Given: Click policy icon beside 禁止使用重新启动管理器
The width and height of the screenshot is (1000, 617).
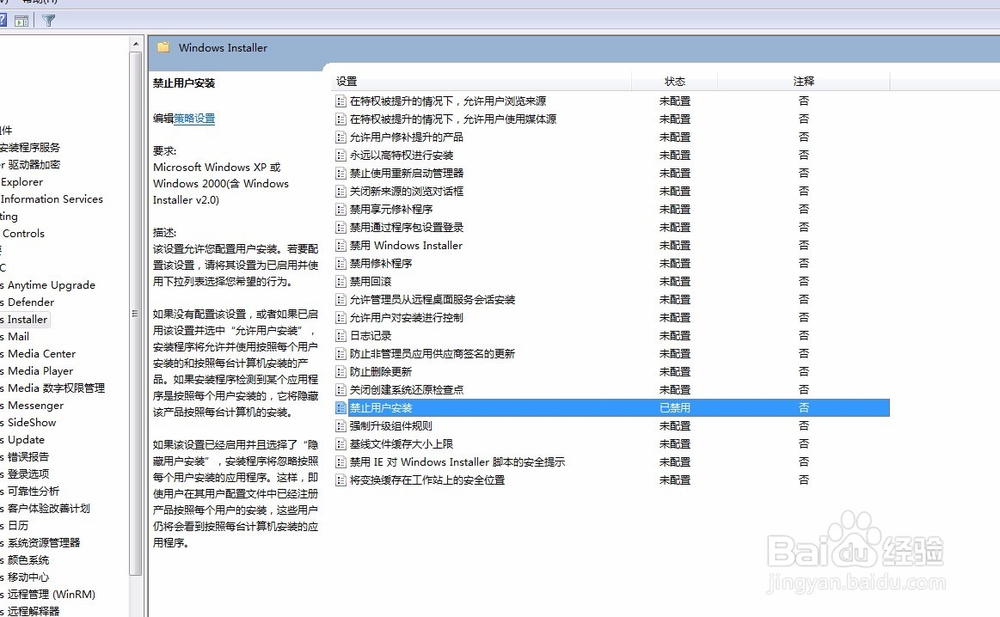Looking at the screenshot, I should click(x=341, y=173).
